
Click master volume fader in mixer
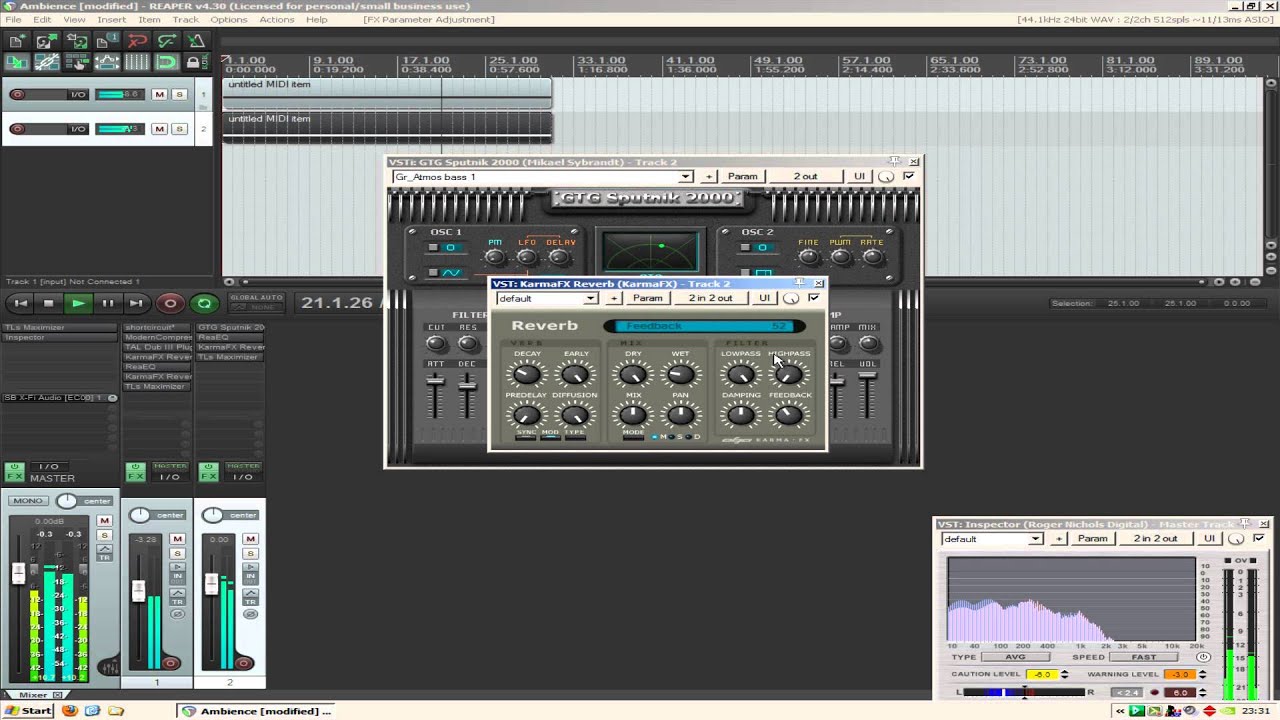pos(18,573)
